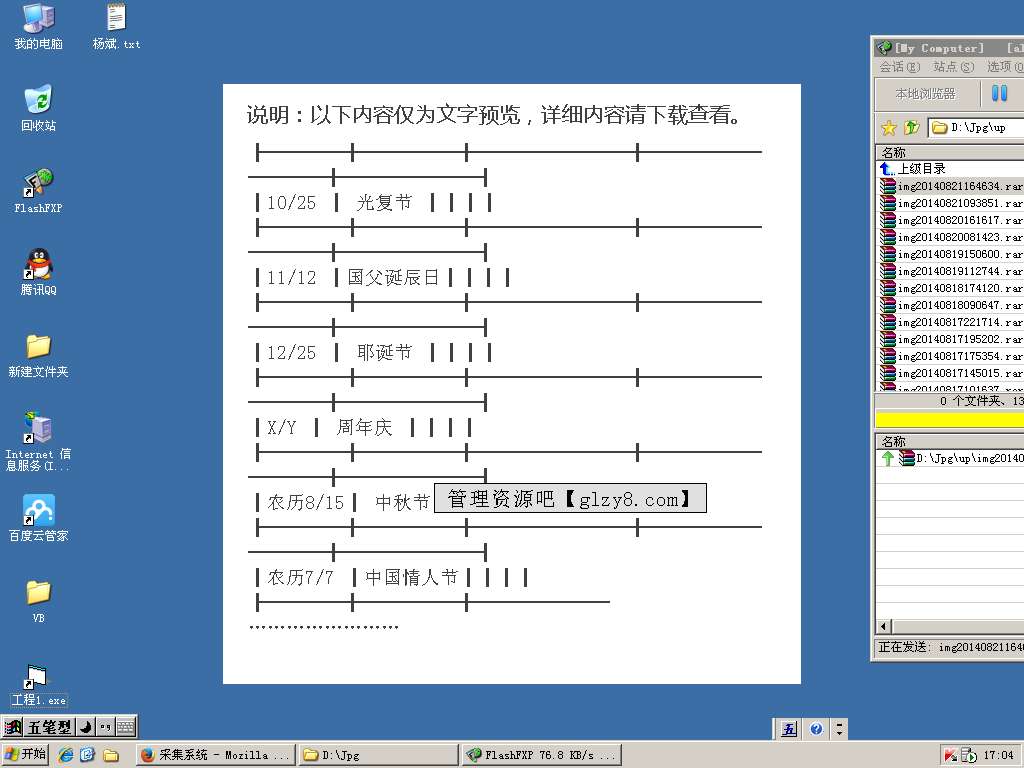Open the 会话 menu in FlashFXP

tap(899, 67)
